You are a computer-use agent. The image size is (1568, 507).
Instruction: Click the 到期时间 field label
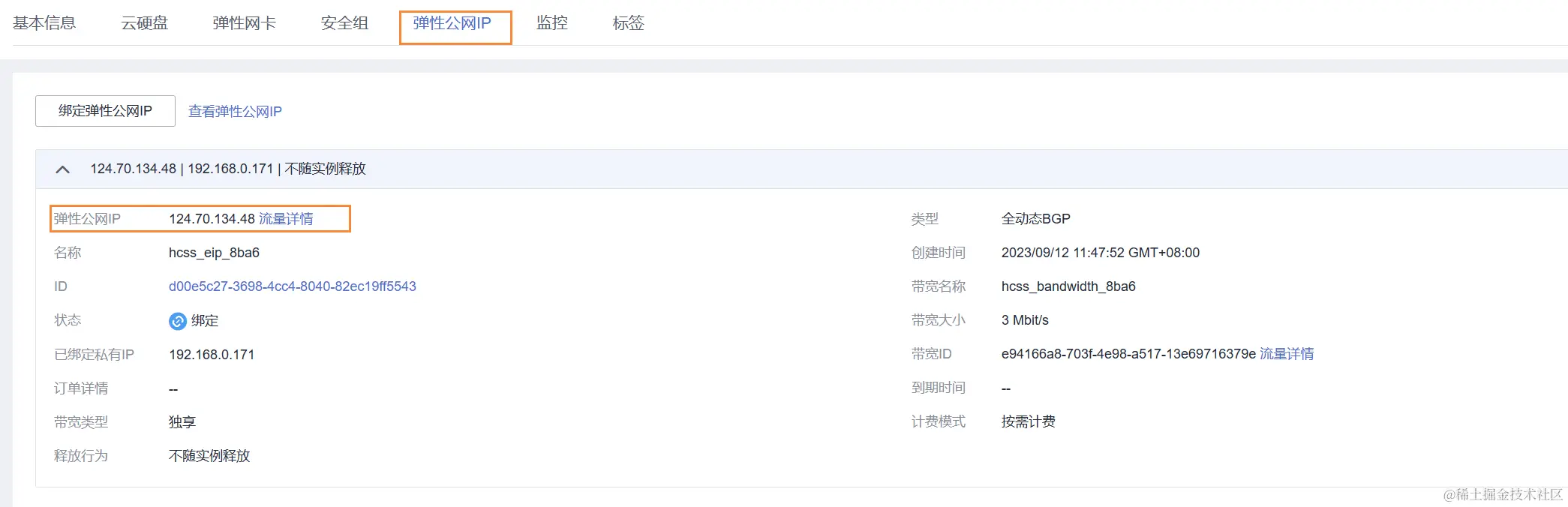pos(939,388)
